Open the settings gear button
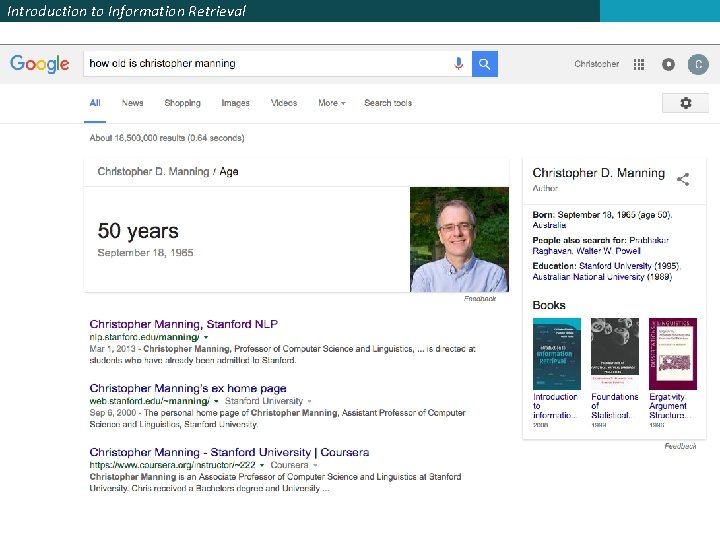Screen dimensions: 720x540 tap(685, 103)
